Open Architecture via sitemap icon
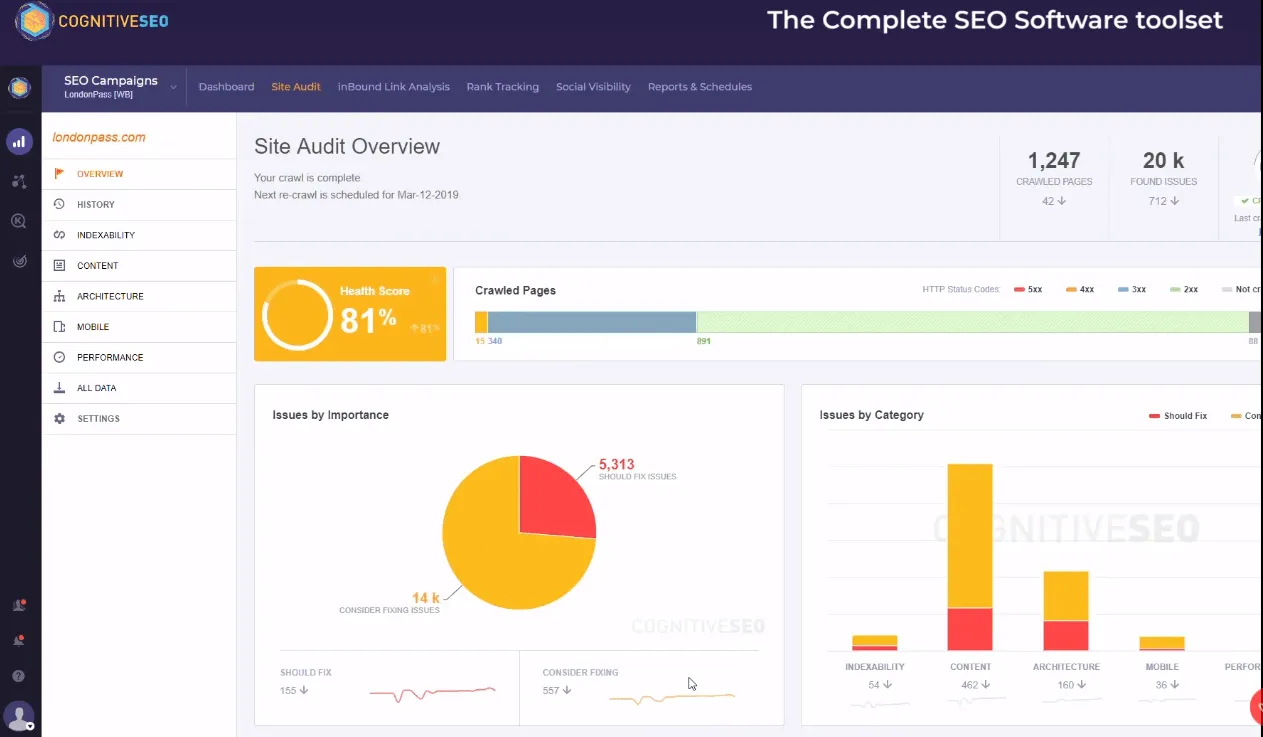 (x=59, y=296)
